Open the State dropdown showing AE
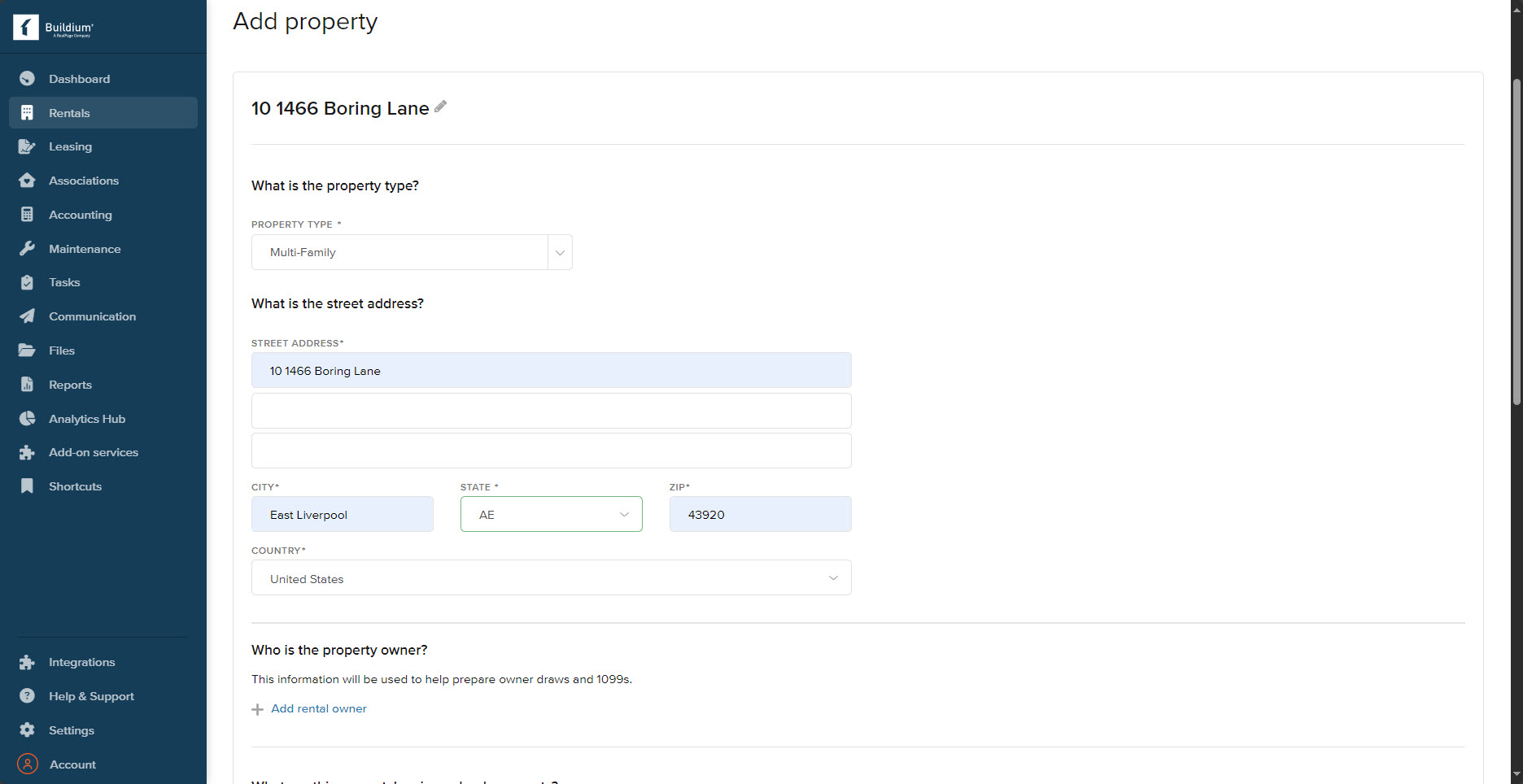 click(x=551, y=515)
